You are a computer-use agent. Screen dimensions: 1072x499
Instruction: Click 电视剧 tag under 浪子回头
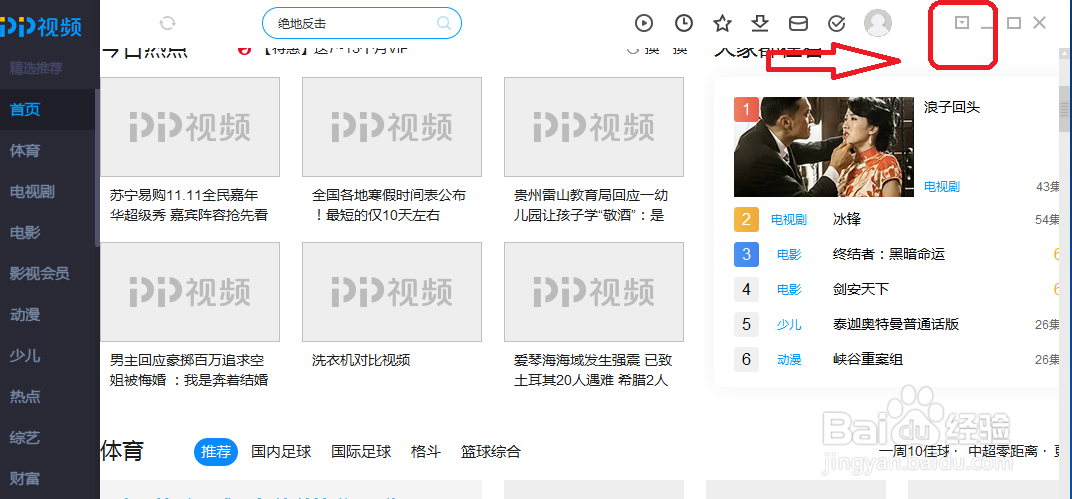[942, 187]
